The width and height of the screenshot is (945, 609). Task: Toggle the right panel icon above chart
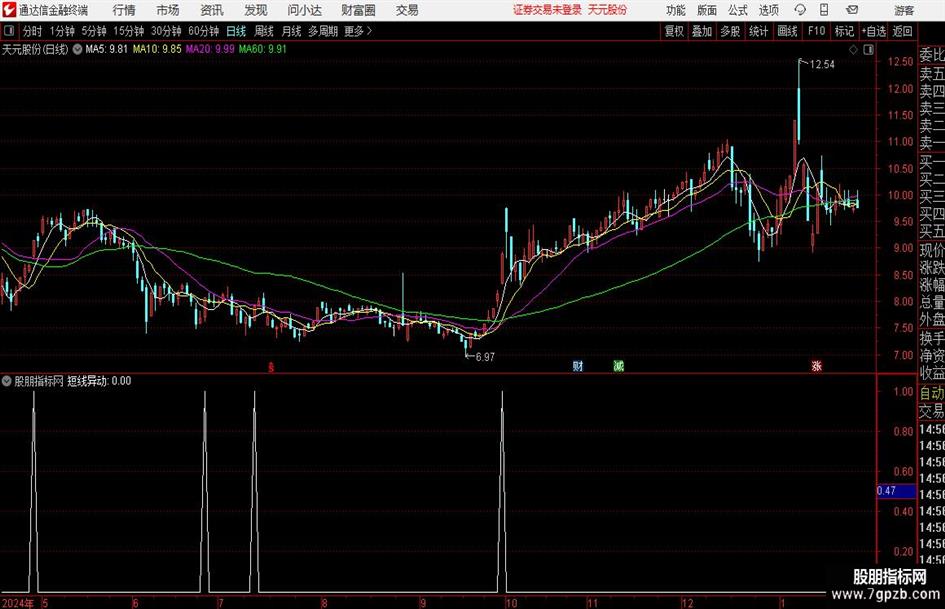click(x=868, y=49)
